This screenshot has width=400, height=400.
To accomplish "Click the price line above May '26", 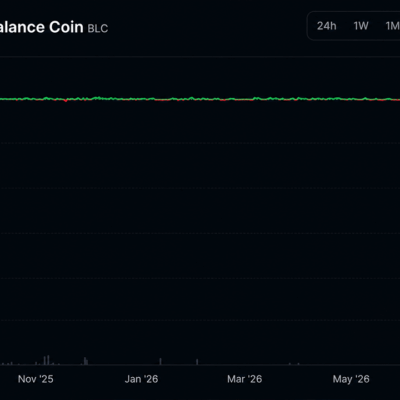I will tap(351, 99).
